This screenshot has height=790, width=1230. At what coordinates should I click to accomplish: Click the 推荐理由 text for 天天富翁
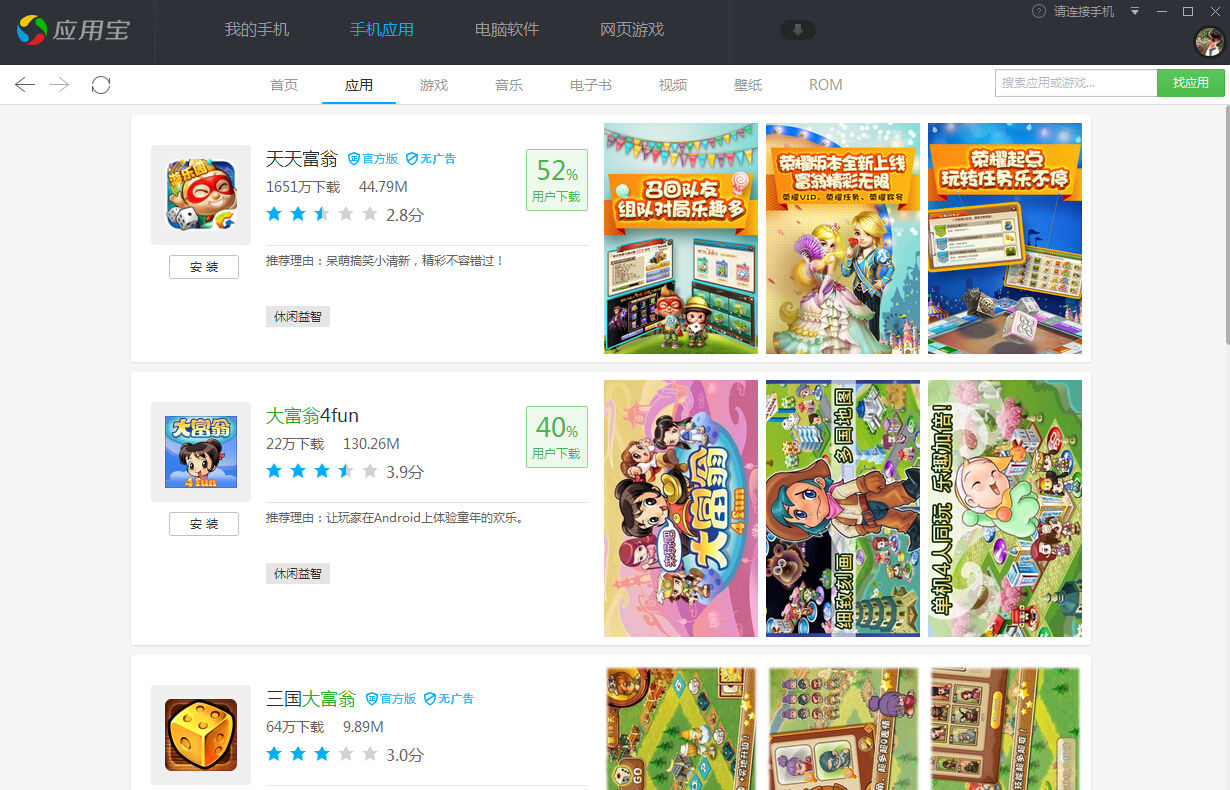[x=386, y=261]
